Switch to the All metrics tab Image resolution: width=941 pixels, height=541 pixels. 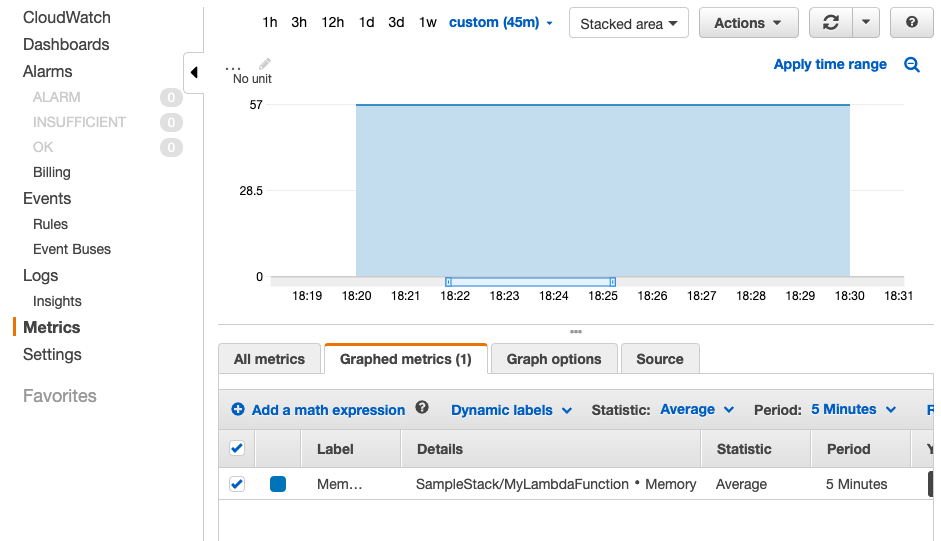click(x=269, y=359)
